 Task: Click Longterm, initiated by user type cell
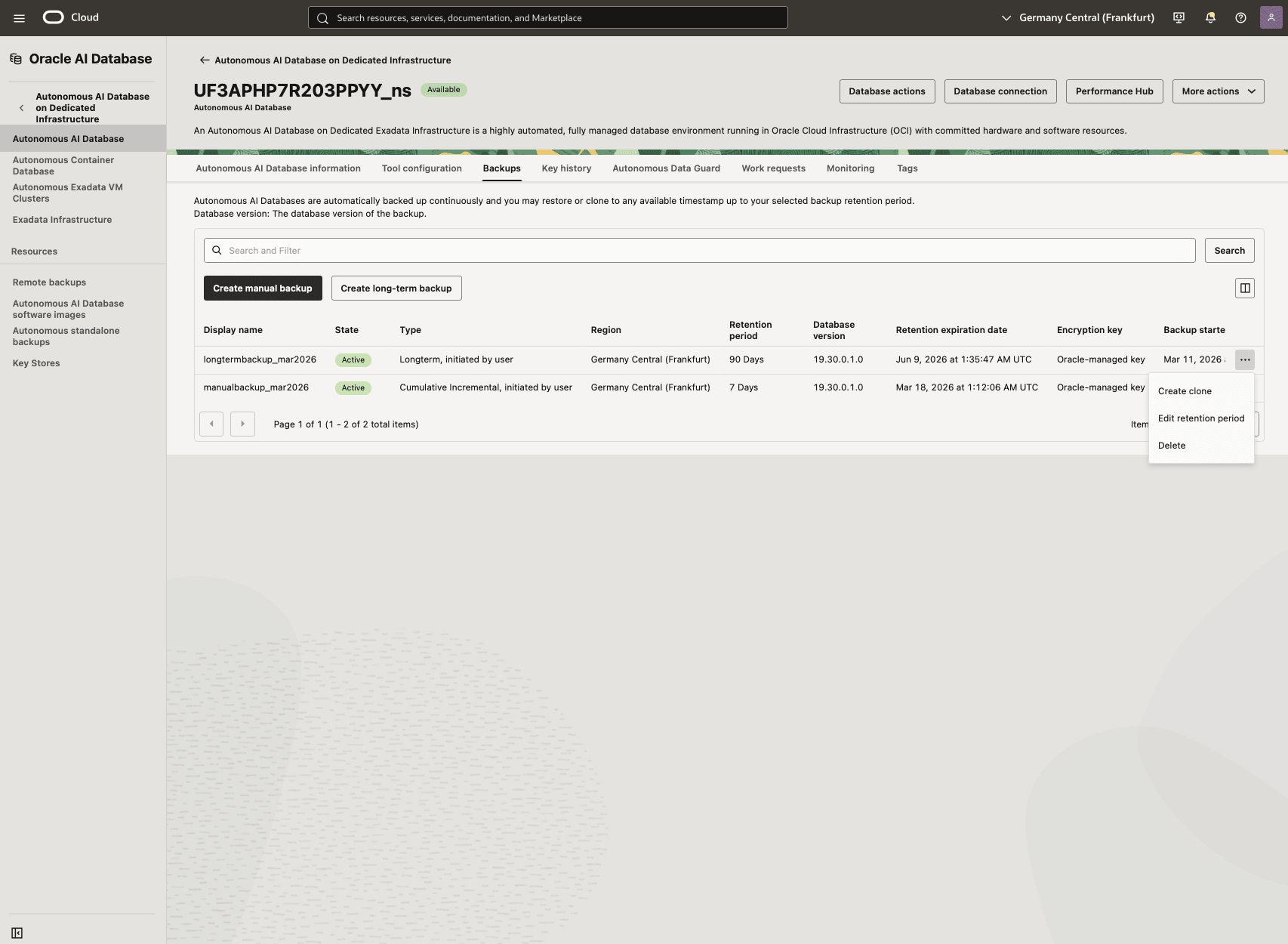[x=456, y=359]
